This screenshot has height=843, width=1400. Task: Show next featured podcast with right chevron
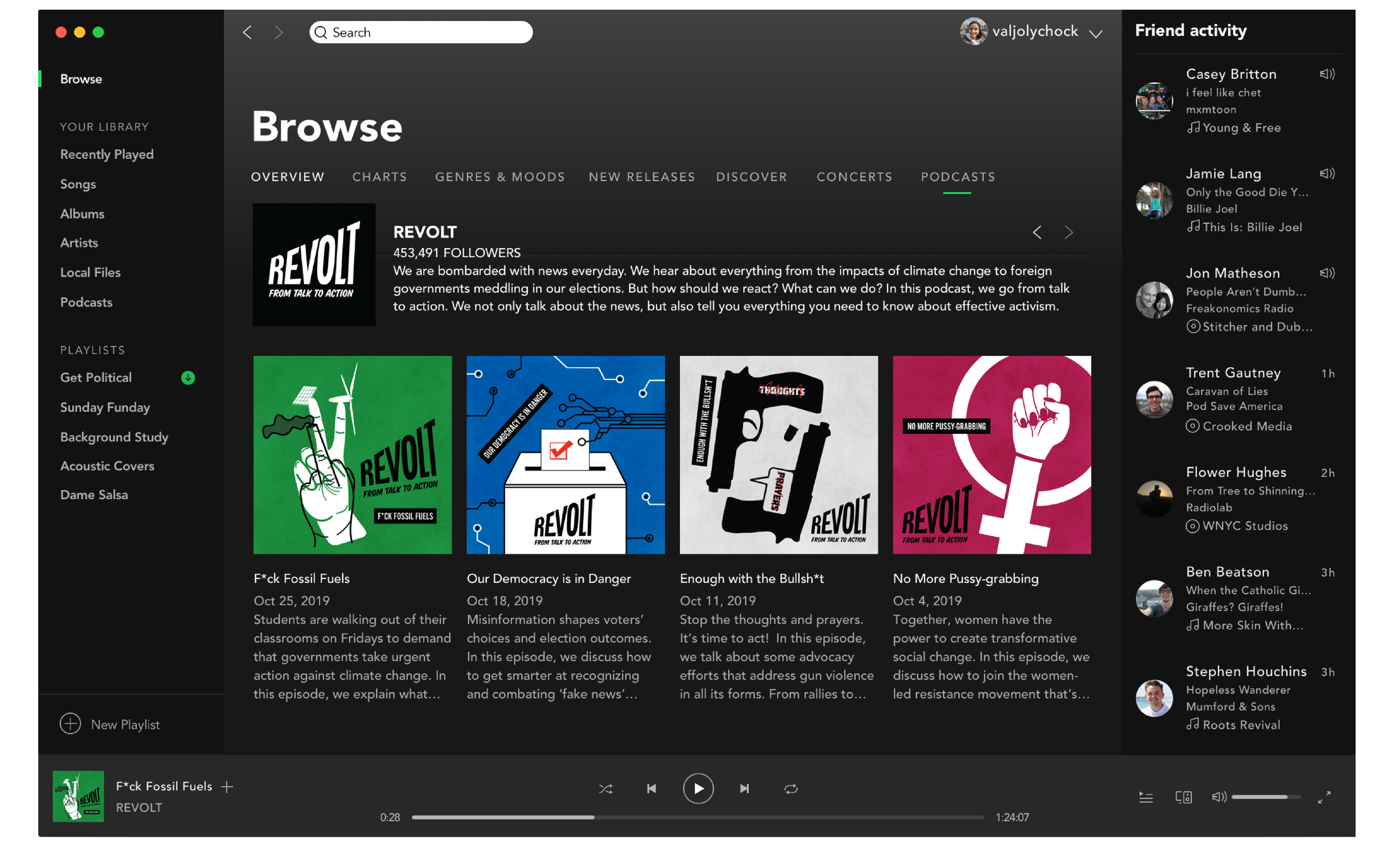(1069, 232)
